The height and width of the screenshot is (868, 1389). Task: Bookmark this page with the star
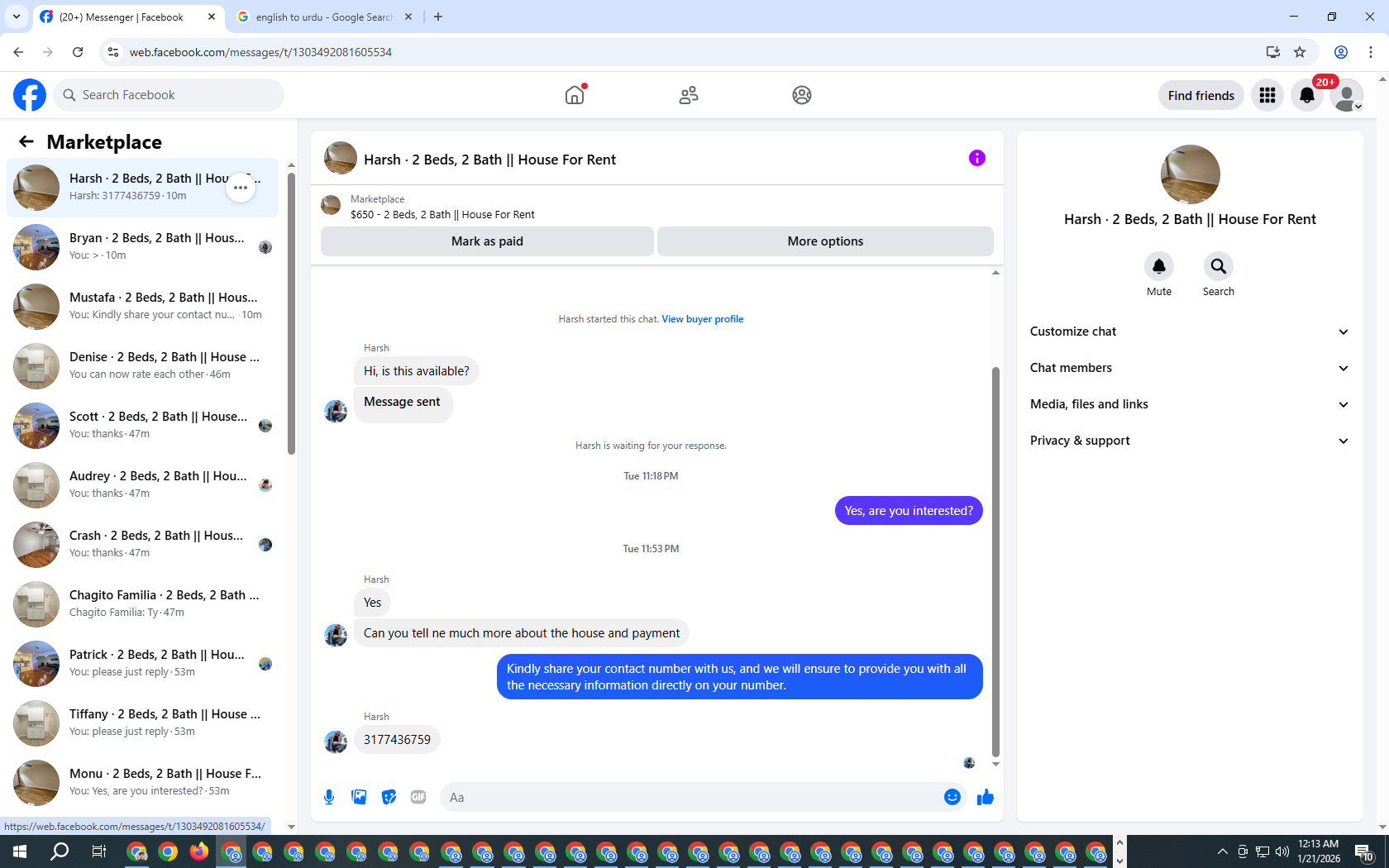pos(1300,52)
